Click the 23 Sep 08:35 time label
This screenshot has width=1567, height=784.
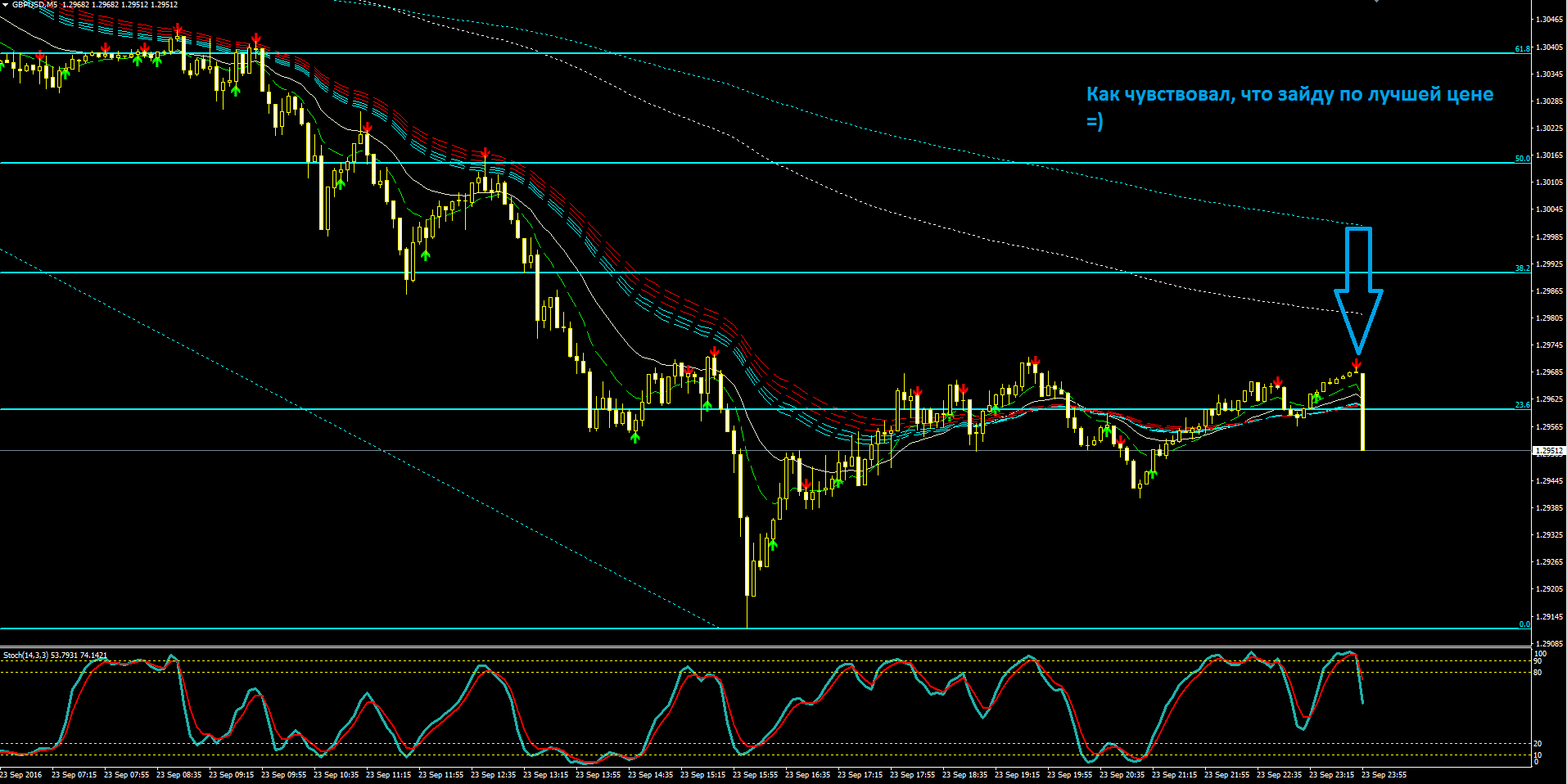178,775
